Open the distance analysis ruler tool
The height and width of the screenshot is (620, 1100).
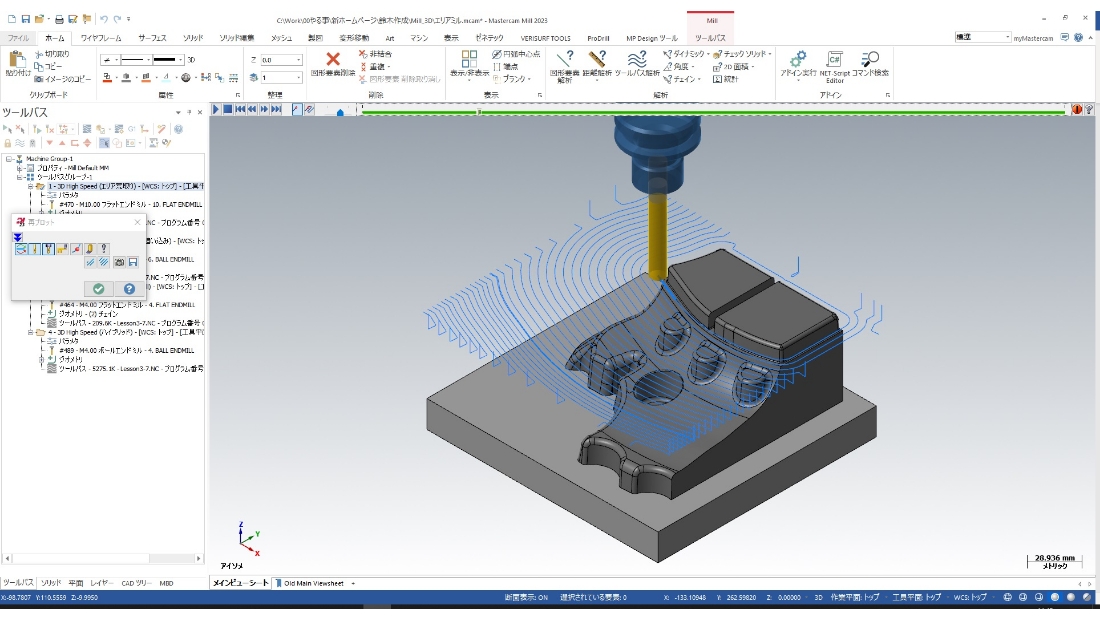tap(597, 67)
